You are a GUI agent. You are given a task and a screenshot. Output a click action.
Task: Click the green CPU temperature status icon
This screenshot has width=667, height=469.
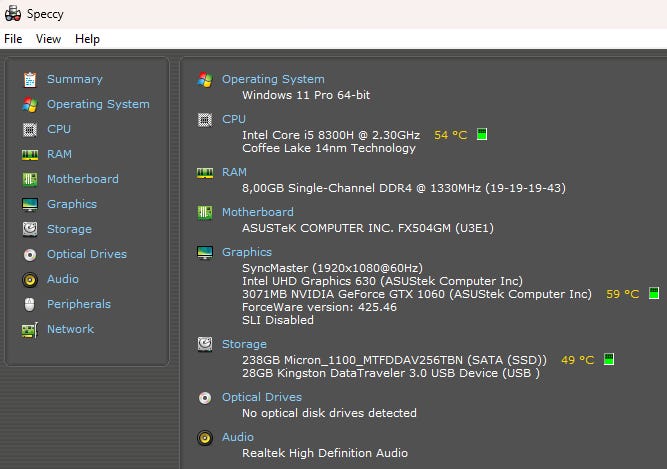pos(482,134)
